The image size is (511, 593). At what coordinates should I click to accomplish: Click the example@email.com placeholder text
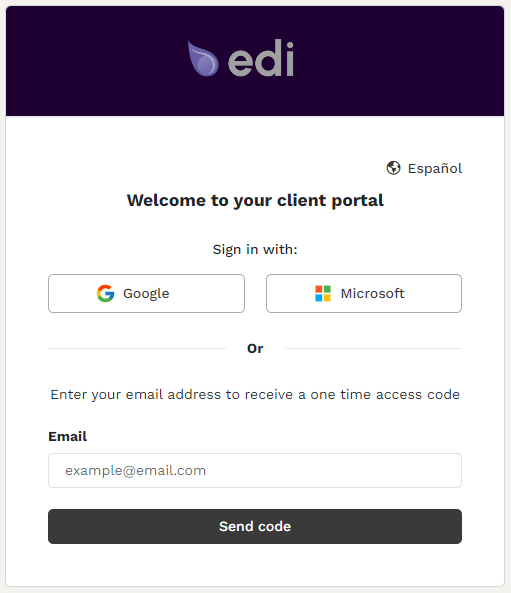pos(135,471)
